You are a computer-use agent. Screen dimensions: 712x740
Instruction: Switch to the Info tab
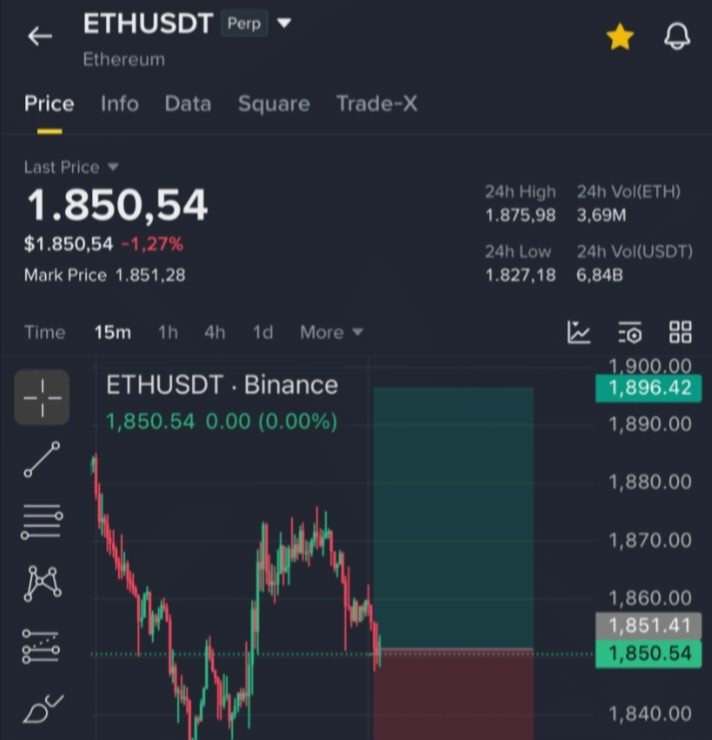[x=120, y=103]
